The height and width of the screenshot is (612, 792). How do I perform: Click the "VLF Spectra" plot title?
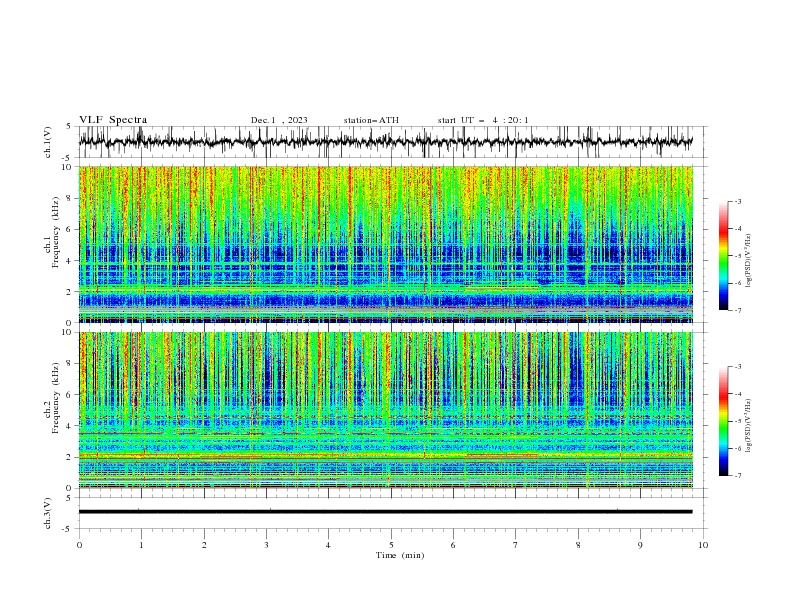click(113, 120)
